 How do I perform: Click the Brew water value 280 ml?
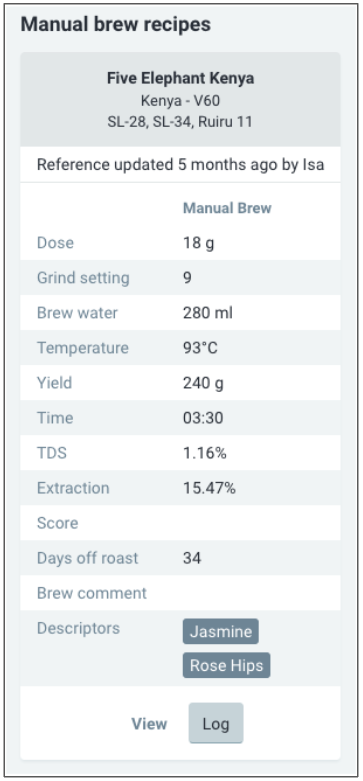pyautogui.click(x=208, y=313)
